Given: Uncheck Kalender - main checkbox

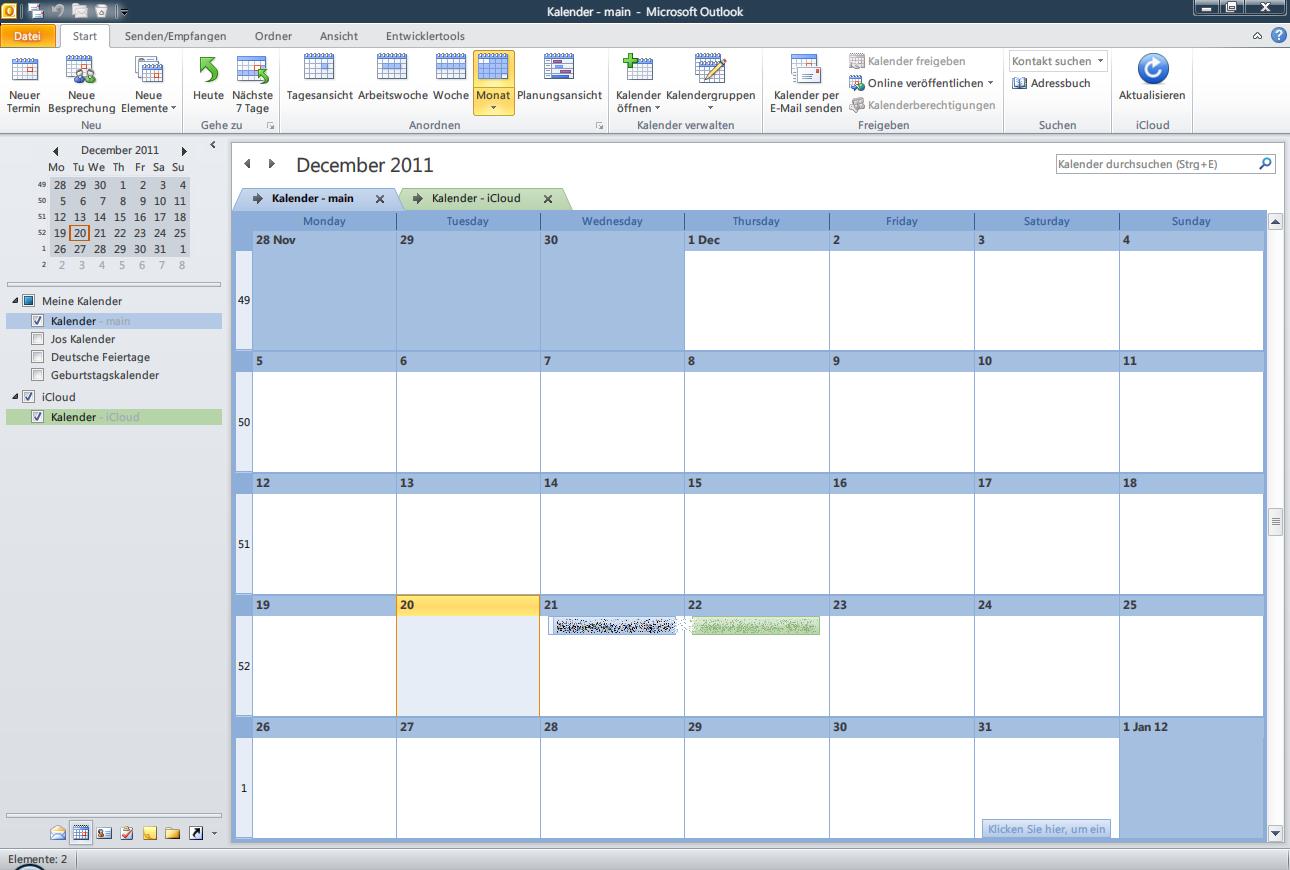Looking at the screenshot, I should coord(38,321).
